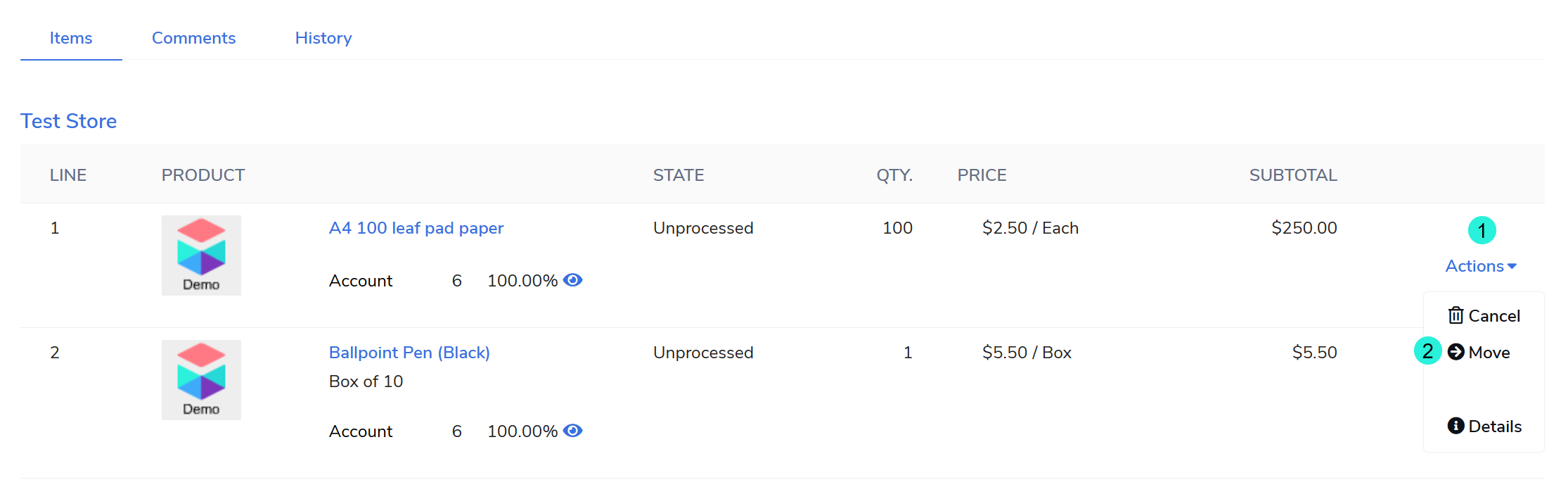Toggle eye icon for Ballpoint Pen account
Screen dimensions: 1568x480
coord(573,431)
